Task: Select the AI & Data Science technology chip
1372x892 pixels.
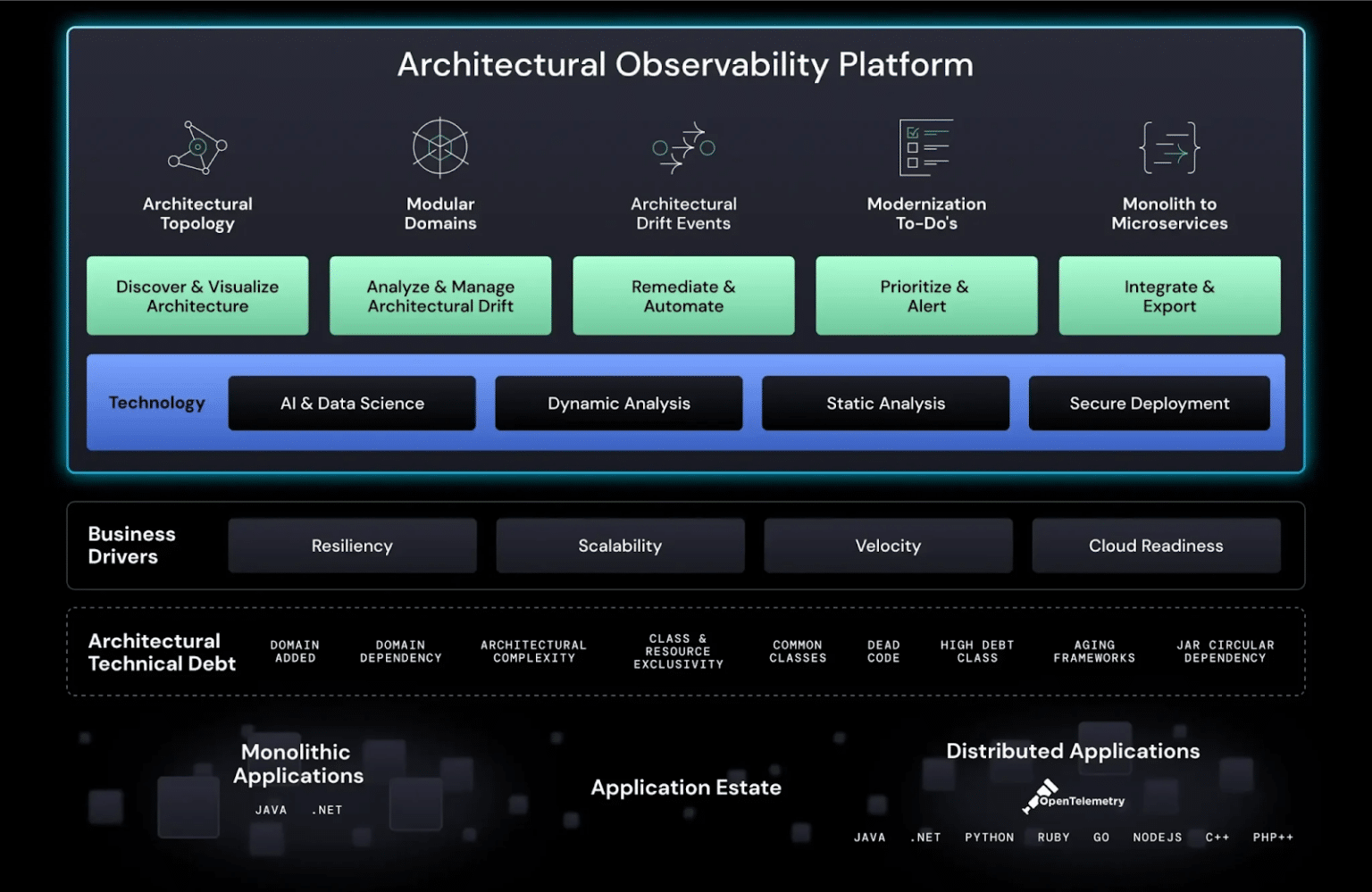Action: (352, 403)
